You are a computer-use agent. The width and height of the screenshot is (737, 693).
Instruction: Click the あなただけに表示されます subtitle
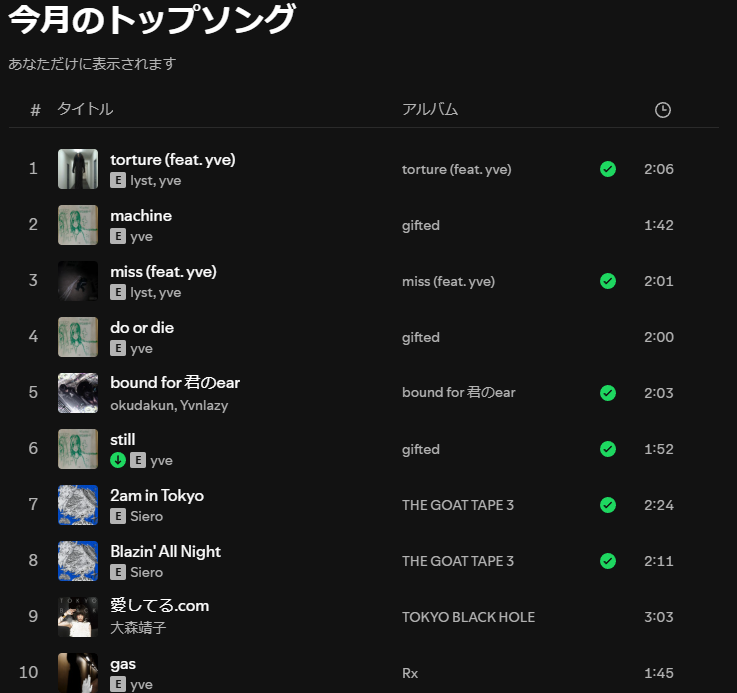[92, 63]
